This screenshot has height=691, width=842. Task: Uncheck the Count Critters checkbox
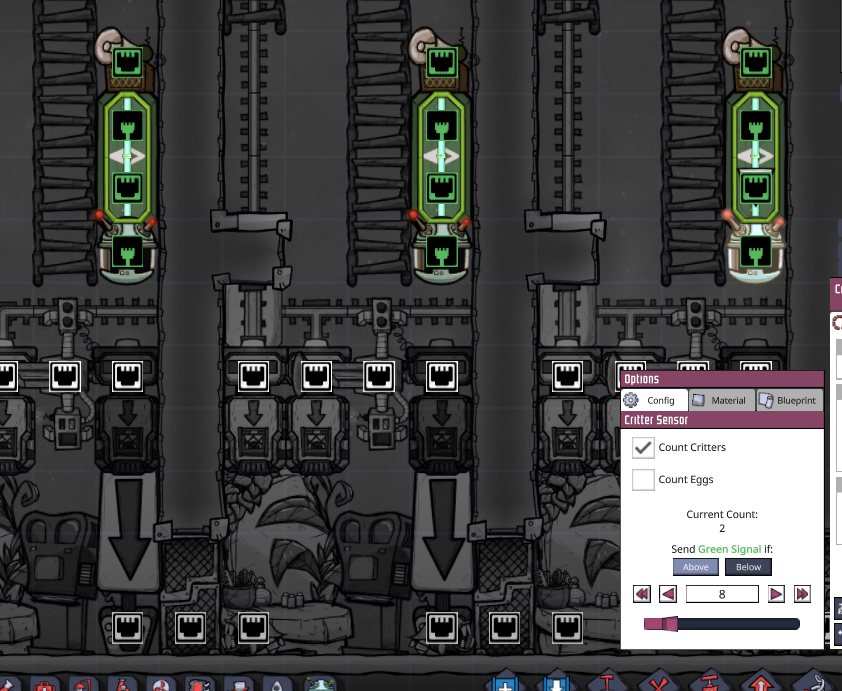point(643,447)
